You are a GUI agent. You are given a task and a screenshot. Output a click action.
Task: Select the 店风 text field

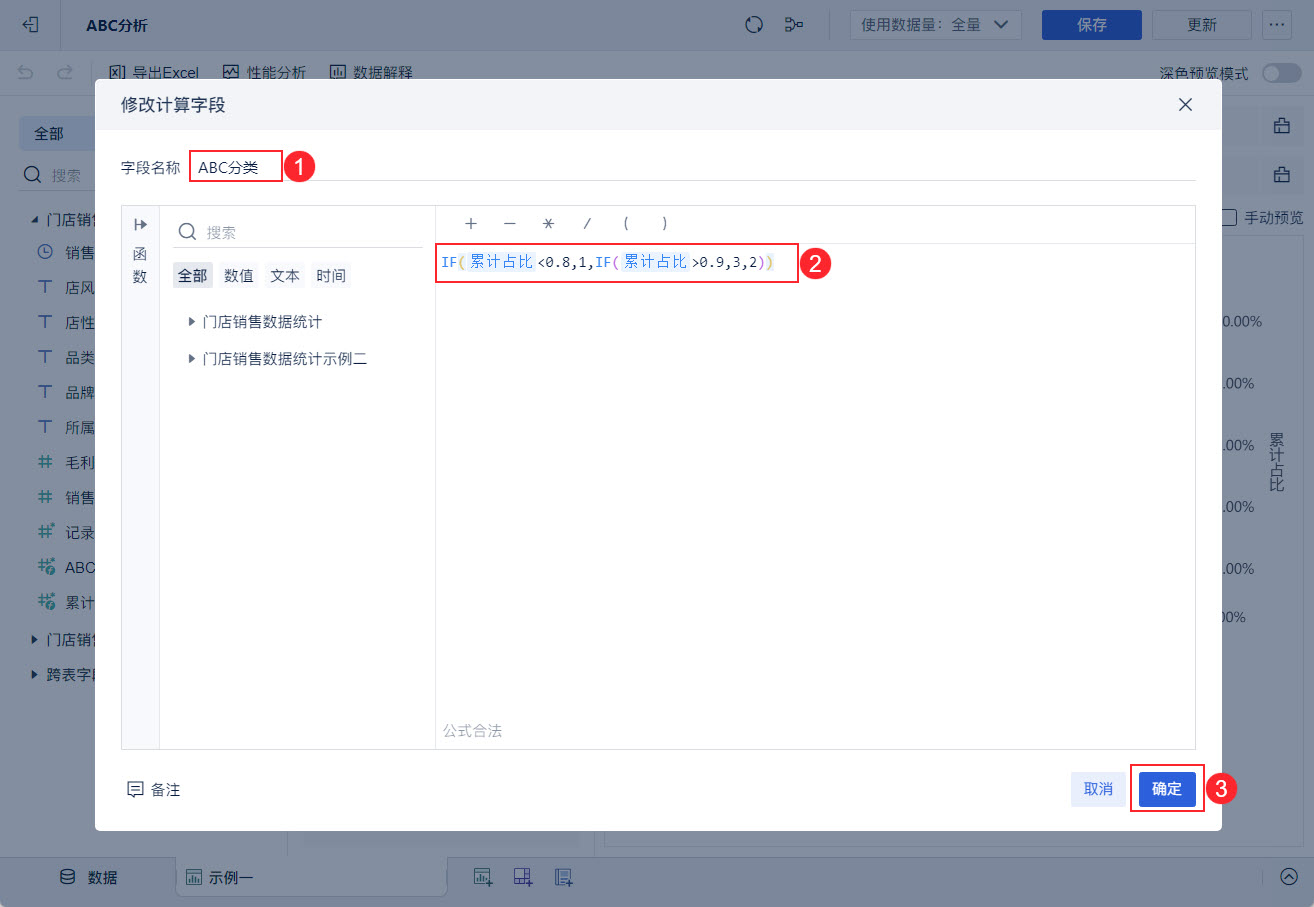pyautogui.click(x=65, y=287)
